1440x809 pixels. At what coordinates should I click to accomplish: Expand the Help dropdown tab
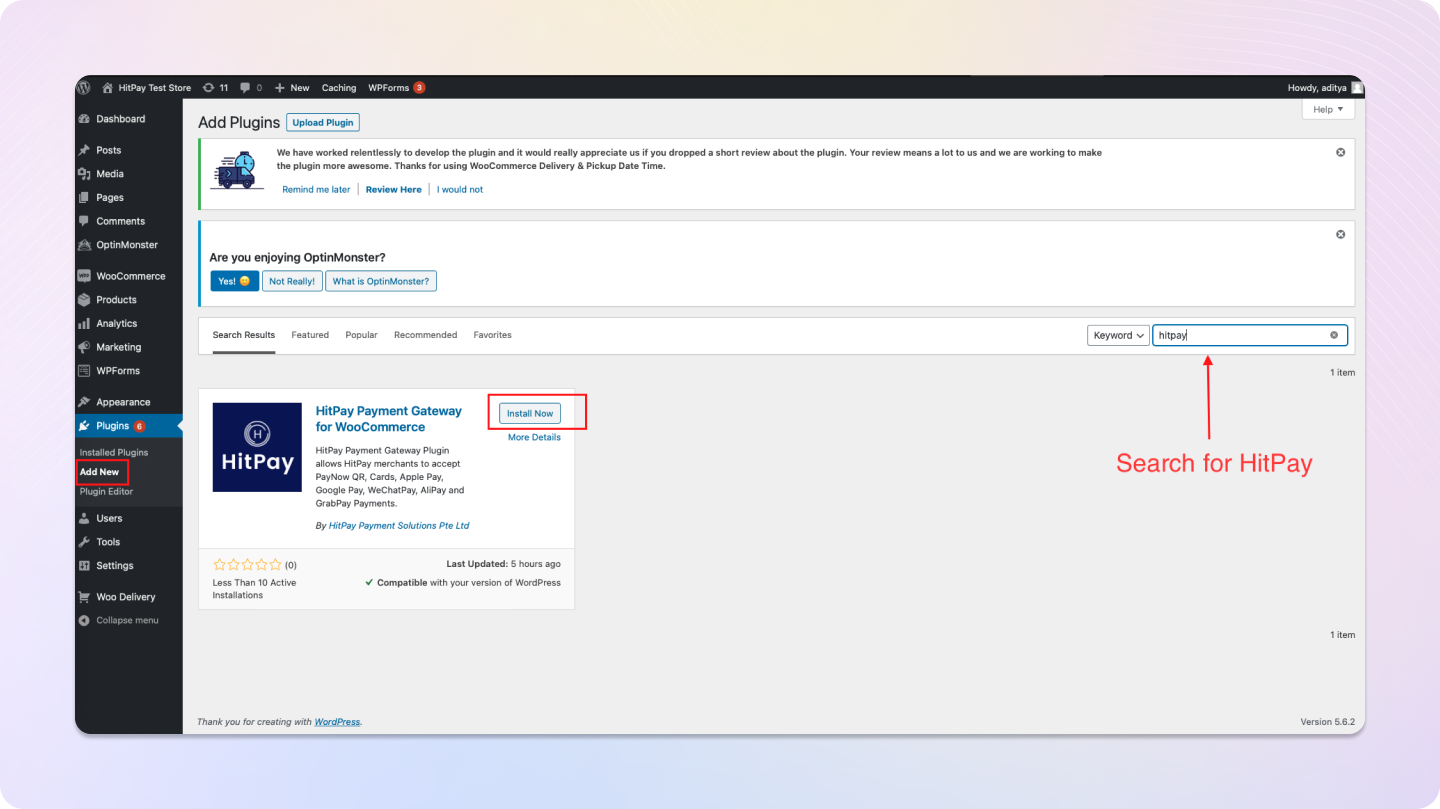tap(1328, 109)
